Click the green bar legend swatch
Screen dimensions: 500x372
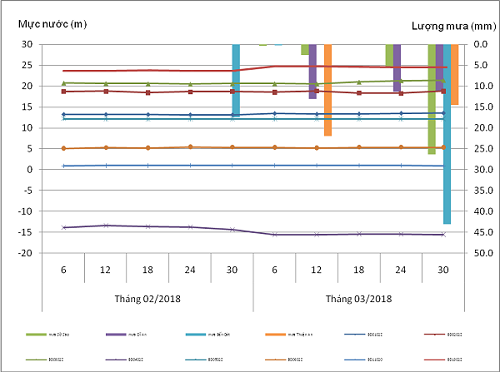click(x=36, y=334)
